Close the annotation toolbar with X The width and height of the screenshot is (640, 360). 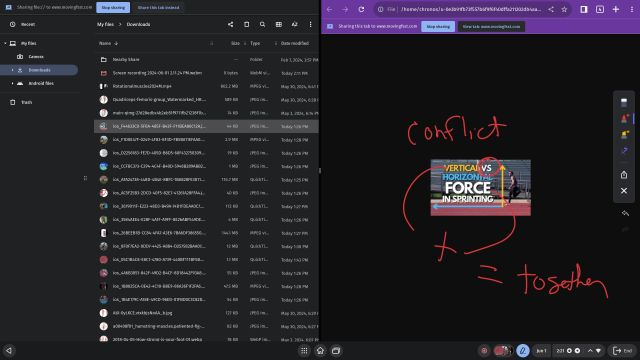[624, 191]
